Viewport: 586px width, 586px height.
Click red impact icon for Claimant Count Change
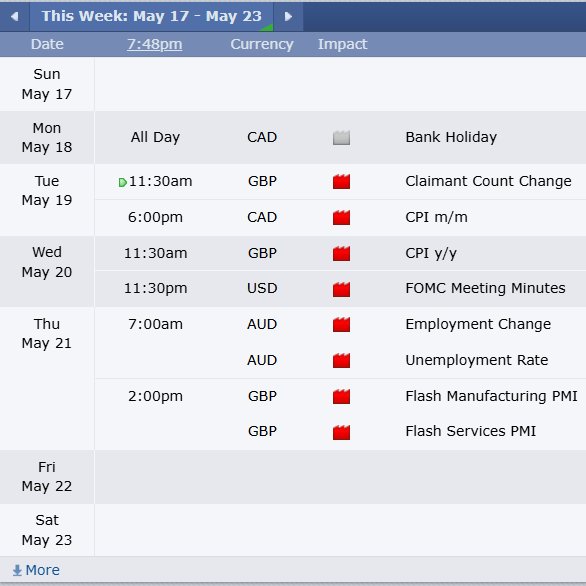[341, 181]
